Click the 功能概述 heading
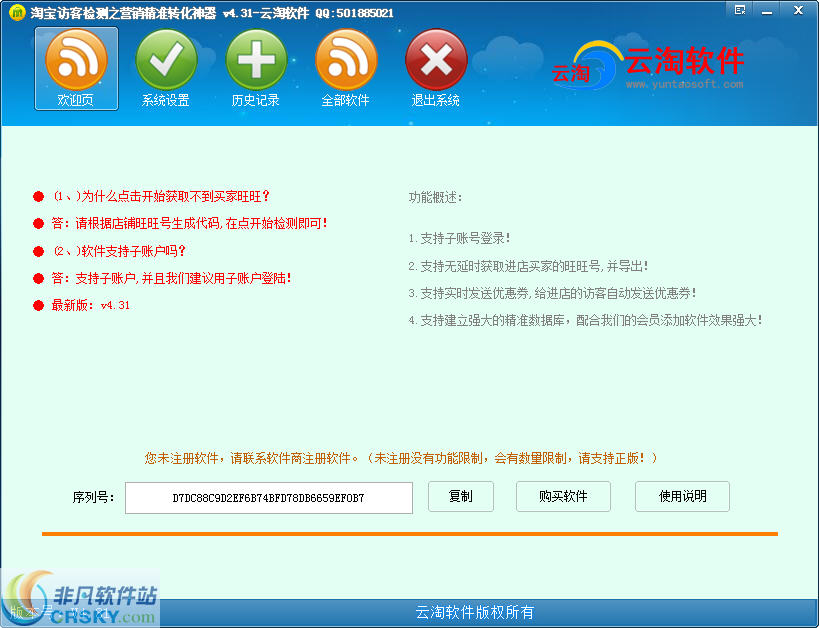Screen dimensions: 819x628 pyautogui.click(x=435, y=197)
